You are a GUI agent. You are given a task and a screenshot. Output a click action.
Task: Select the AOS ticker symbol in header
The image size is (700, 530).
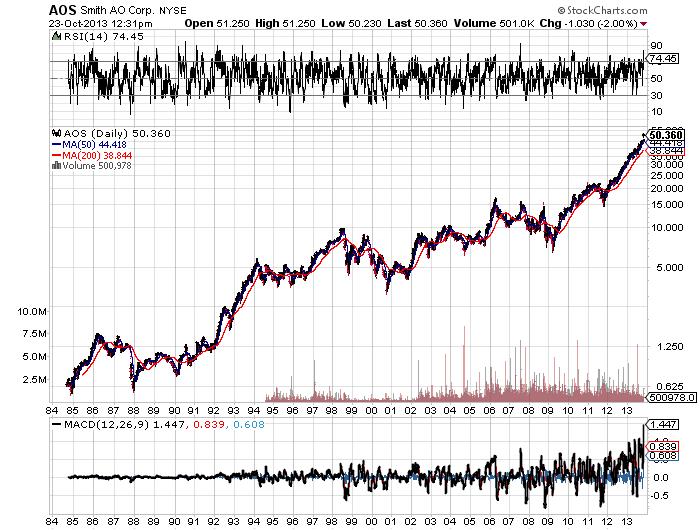coord(62,10)
